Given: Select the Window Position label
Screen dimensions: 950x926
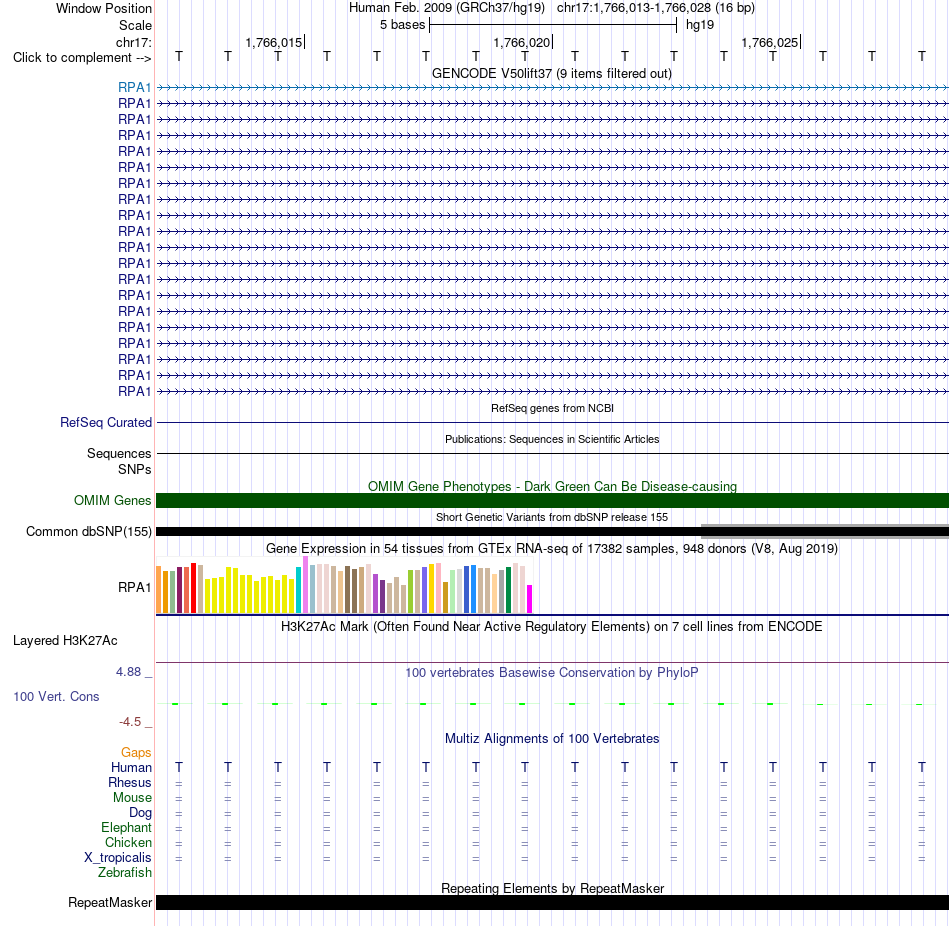Looking at the screenshot, I should [104, 8].
